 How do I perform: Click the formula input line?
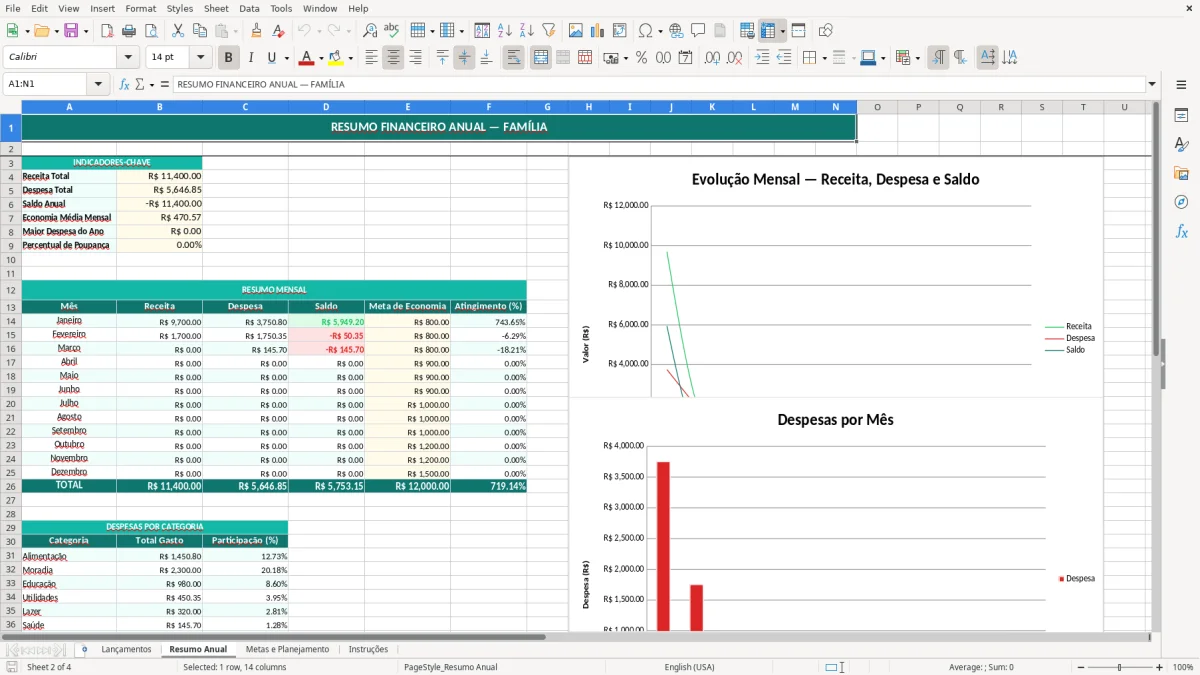(658, 84)
